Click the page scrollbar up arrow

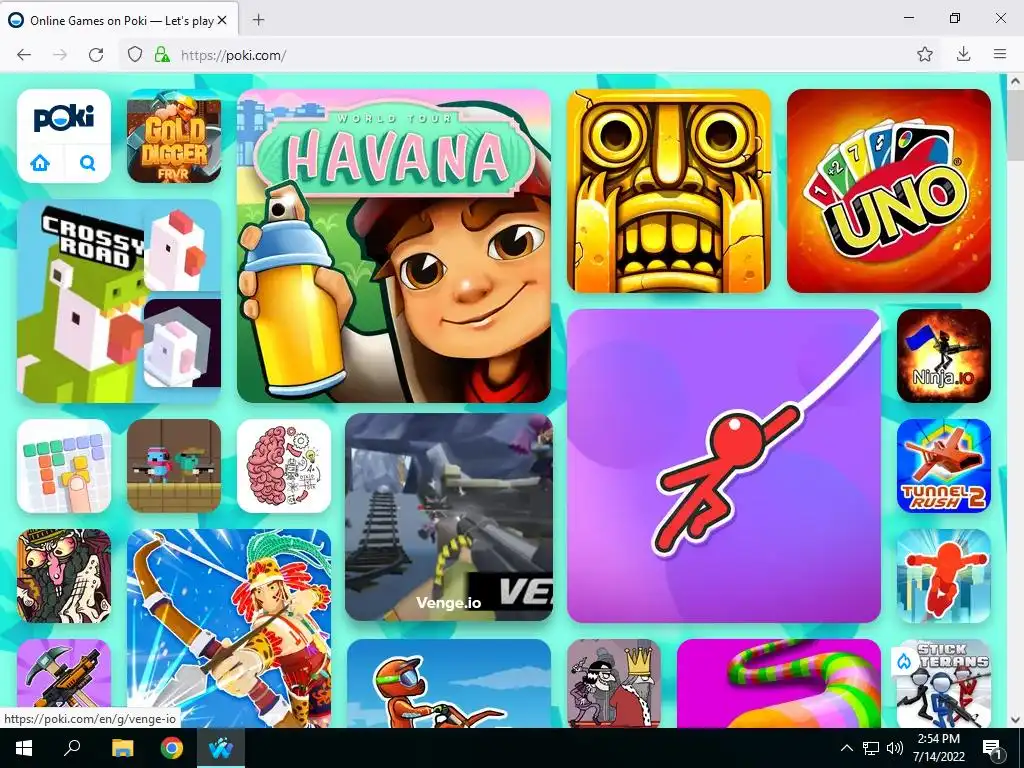(1016, 82)
